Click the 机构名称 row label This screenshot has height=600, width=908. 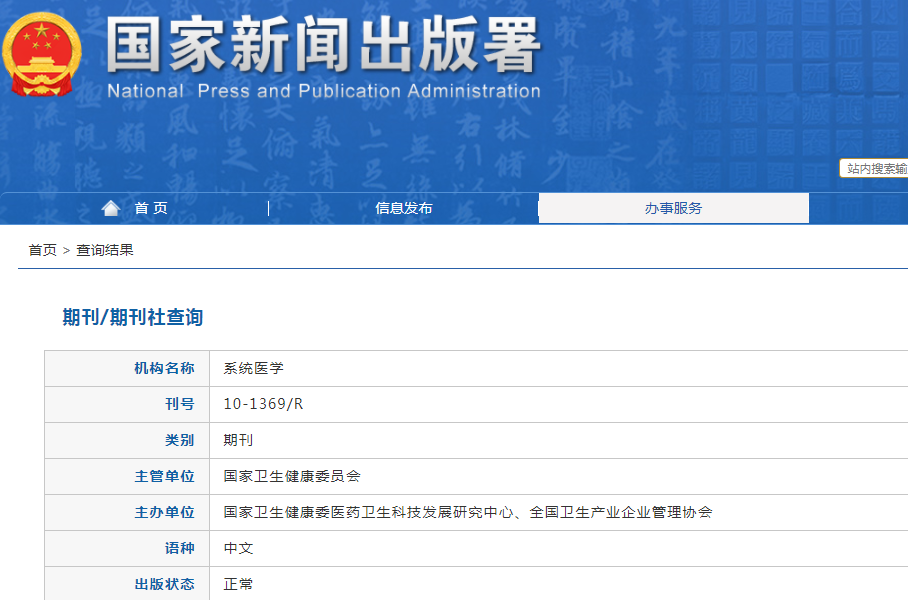pyautogui.click(x=164, y=368)
